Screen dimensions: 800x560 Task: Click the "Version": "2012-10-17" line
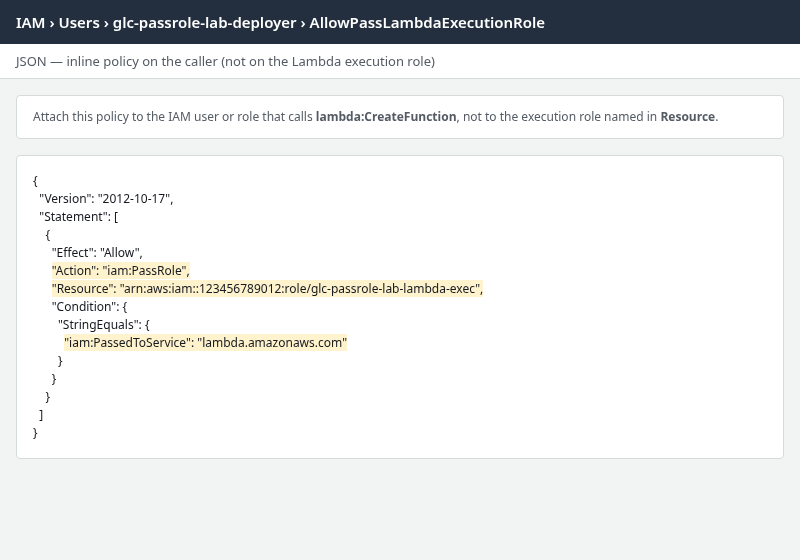click(x=106, y=198)
